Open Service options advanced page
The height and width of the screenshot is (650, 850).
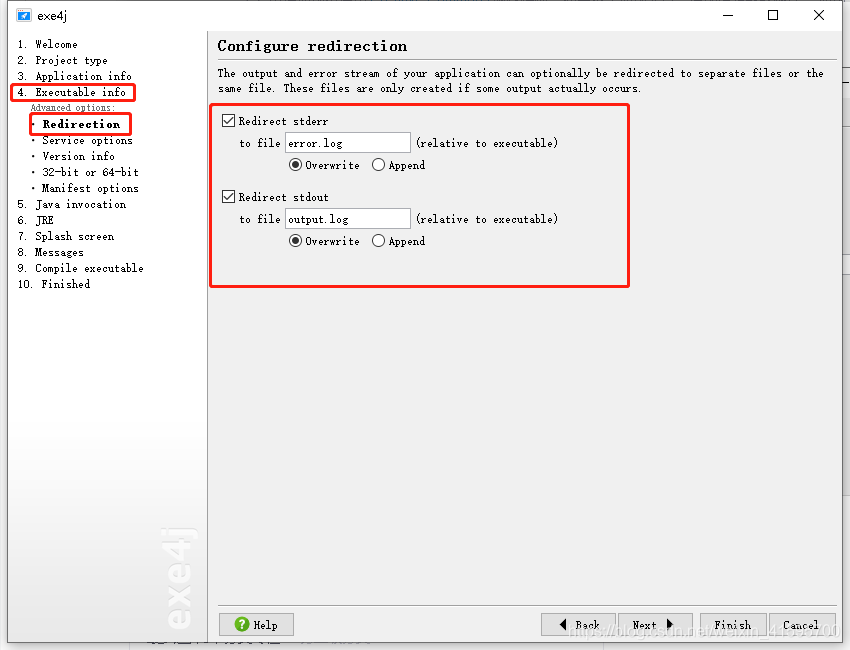click(87, 140)
